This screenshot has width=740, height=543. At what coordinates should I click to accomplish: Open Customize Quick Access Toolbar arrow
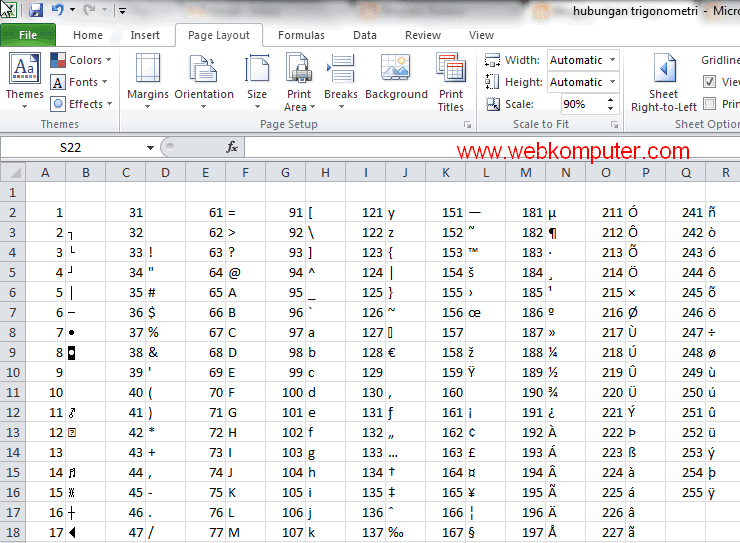point(122,10)
